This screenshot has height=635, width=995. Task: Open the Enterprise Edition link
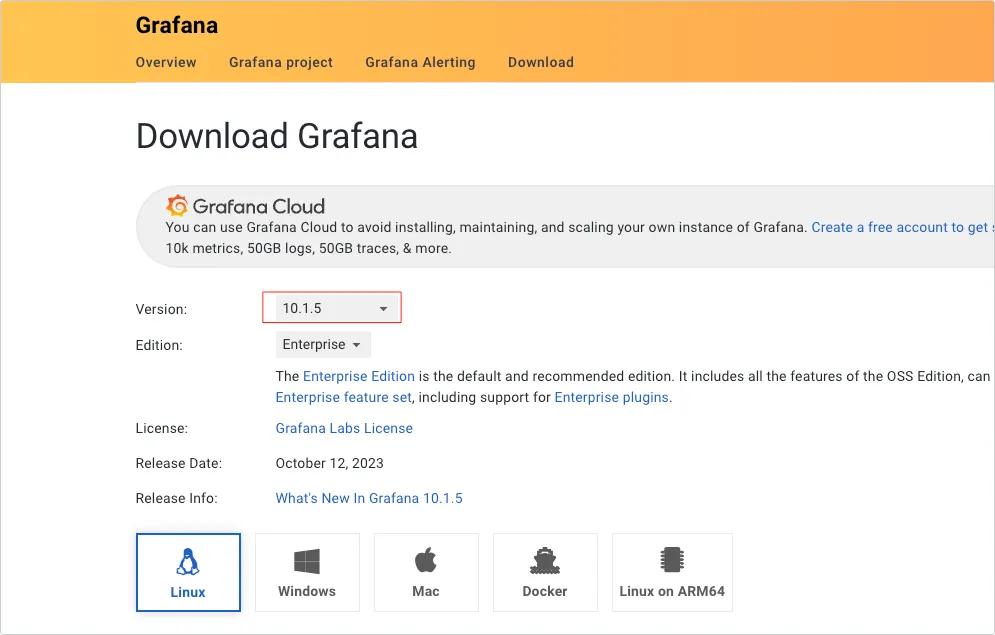(x=359, y=376)
